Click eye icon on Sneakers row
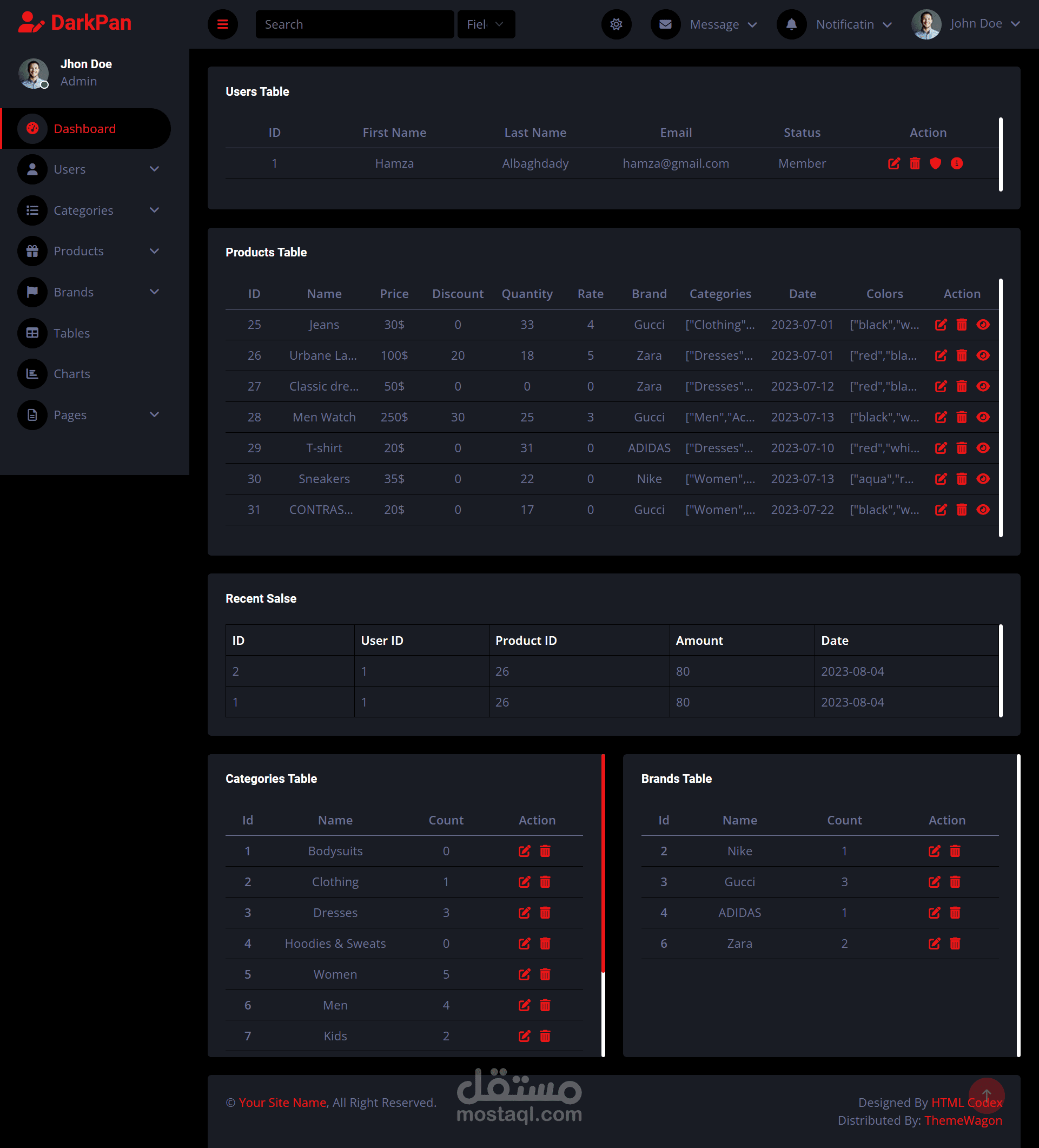This screenshot has height=1148, width=1039. [x=983, y=479]
